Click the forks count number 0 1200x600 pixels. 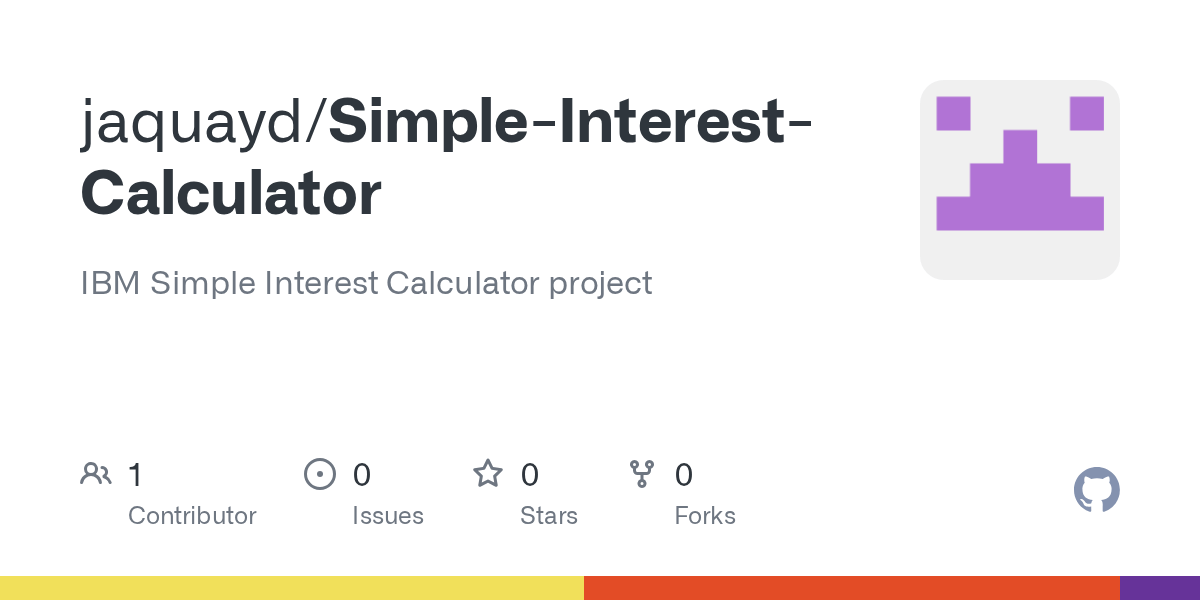(x=684, y=474)
